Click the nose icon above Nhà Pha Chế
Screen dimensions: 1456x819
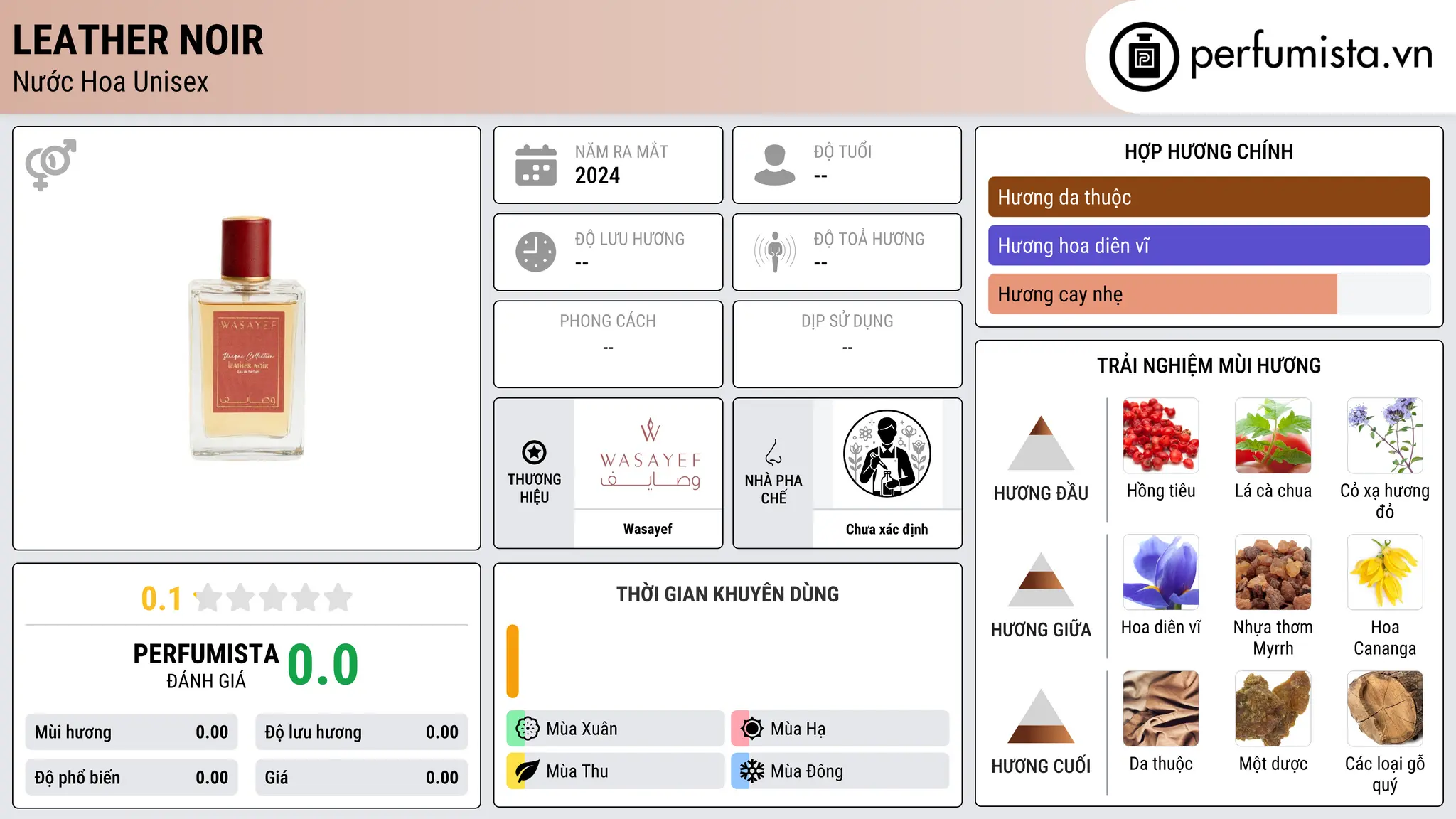[x=773, y=452]
